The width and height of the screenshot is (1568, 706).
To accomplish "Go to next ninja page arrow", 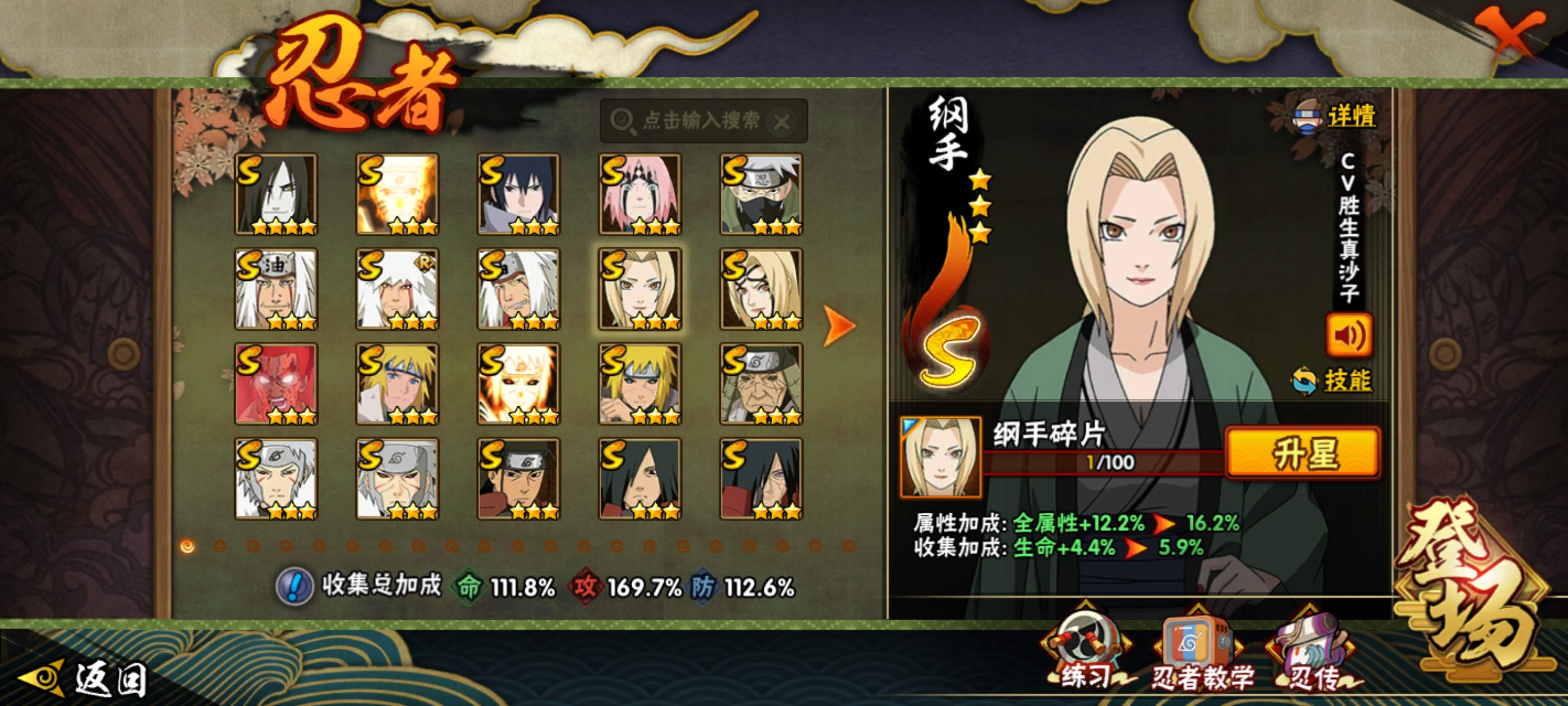I will pos(839,327).
